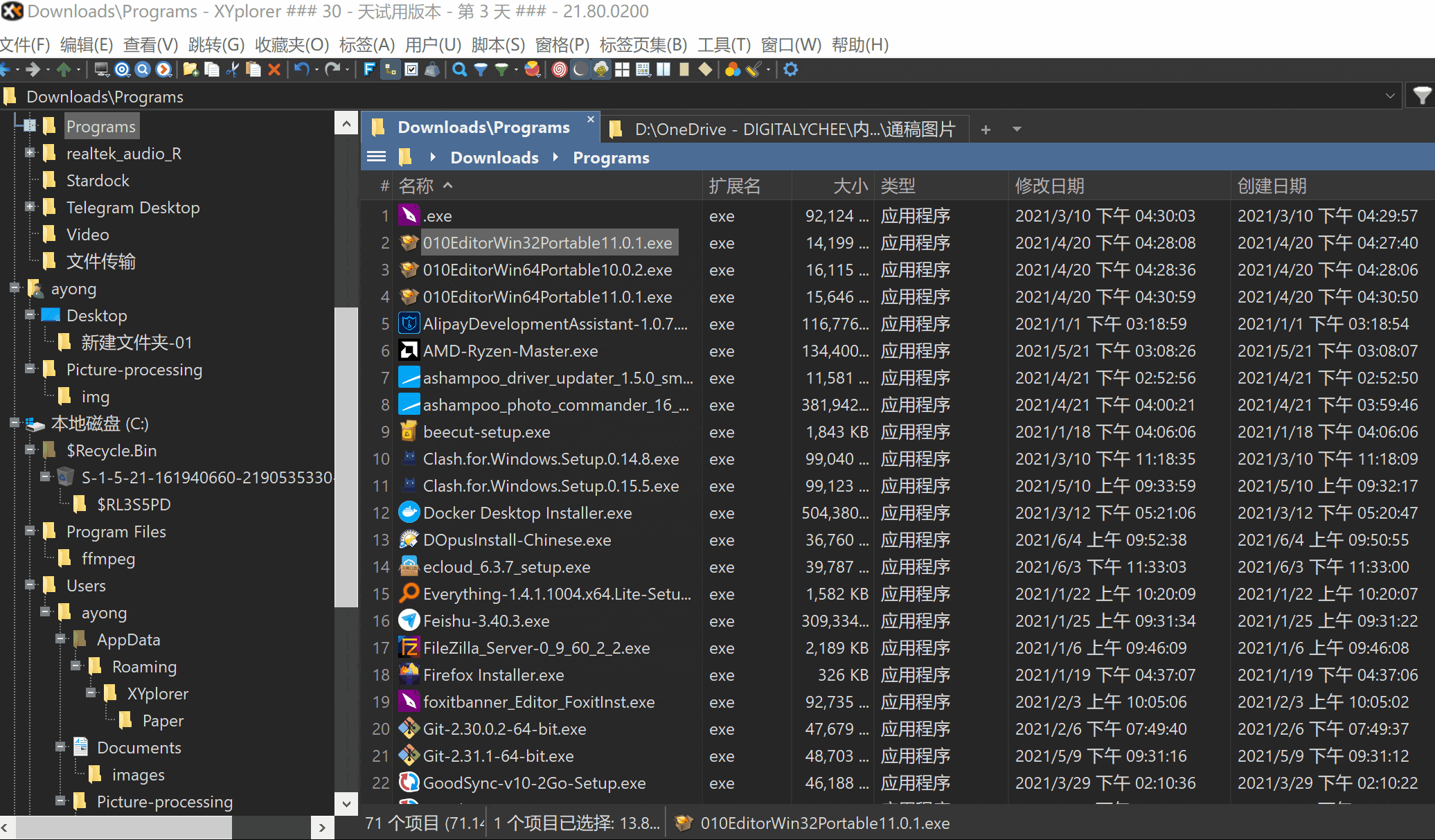The width and height of the screenshot is (1435, 840).
Task: Select the Downloads\Programs tab
Action: pyautogui.click(x=481, y=127)
